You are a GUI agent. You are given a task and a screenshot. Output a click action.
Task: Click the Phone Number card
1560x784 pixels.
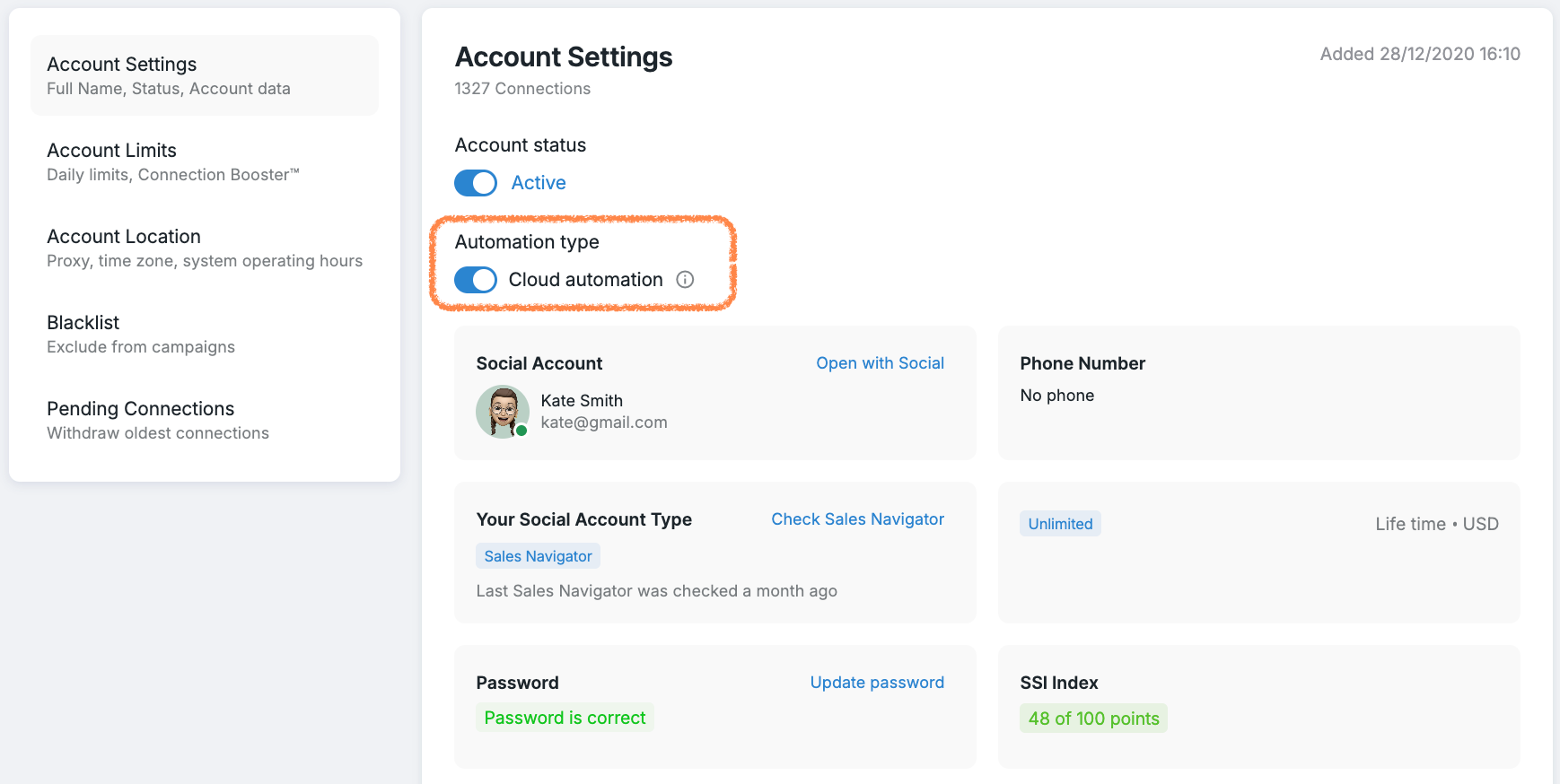tap(1258, 393)
